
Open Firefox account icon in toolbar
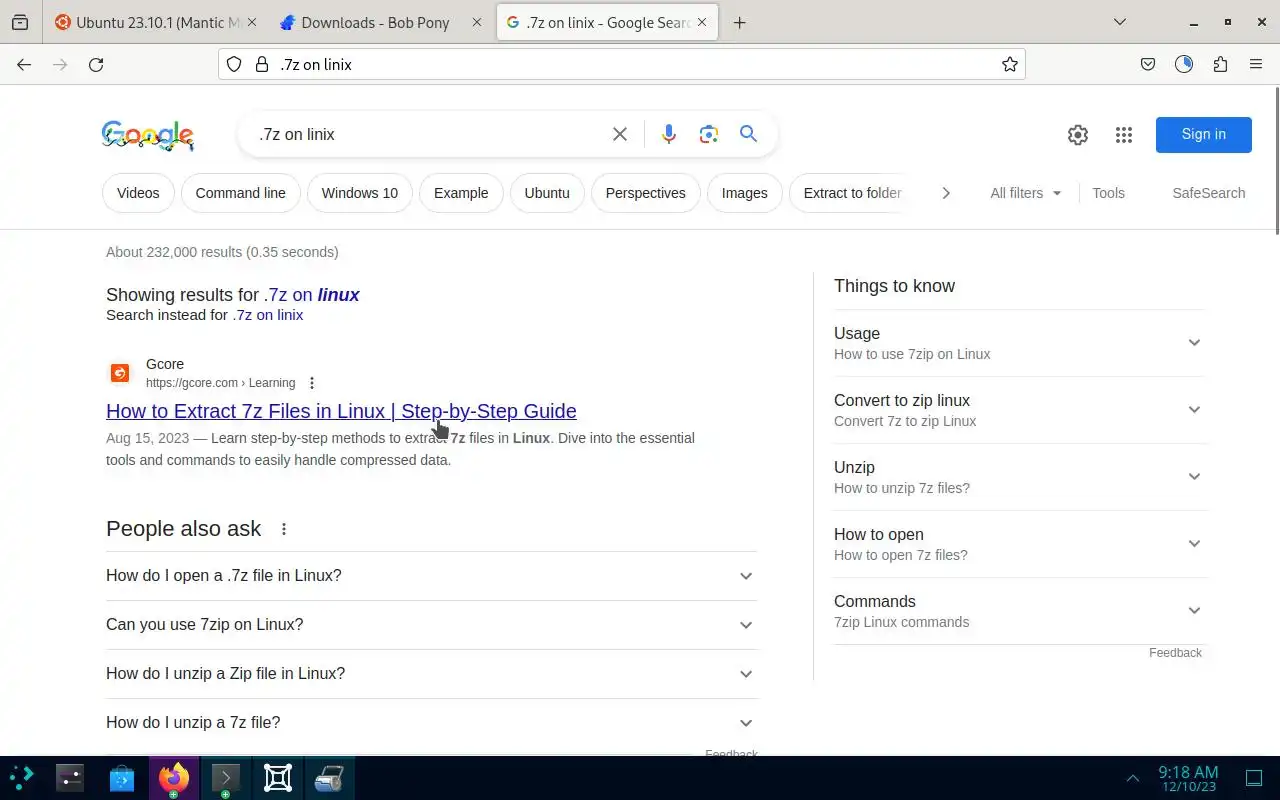1184,64
